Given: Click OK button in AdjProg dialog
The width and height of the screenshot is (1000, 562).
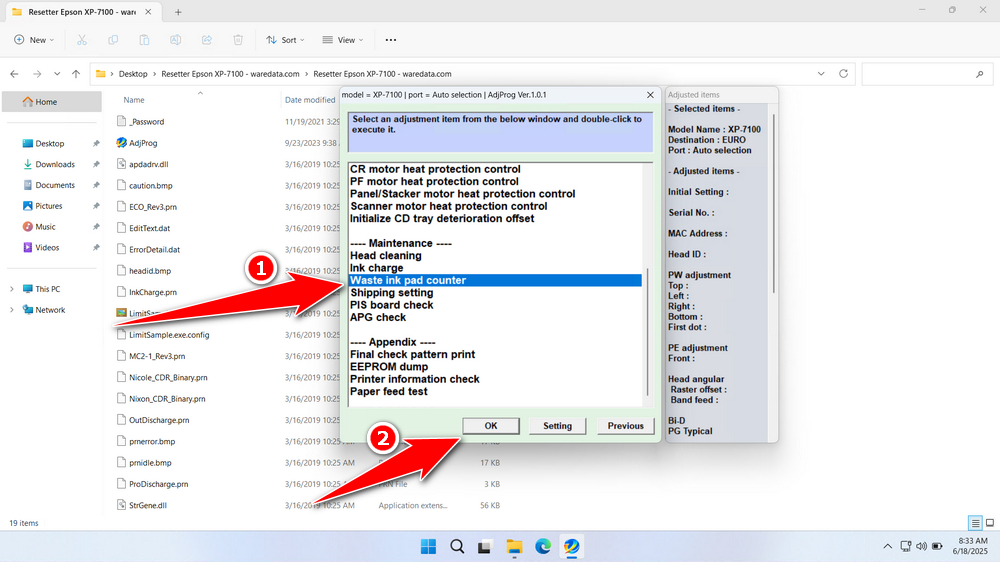Looking at the screenshot, I should click(x=491, y=425).
